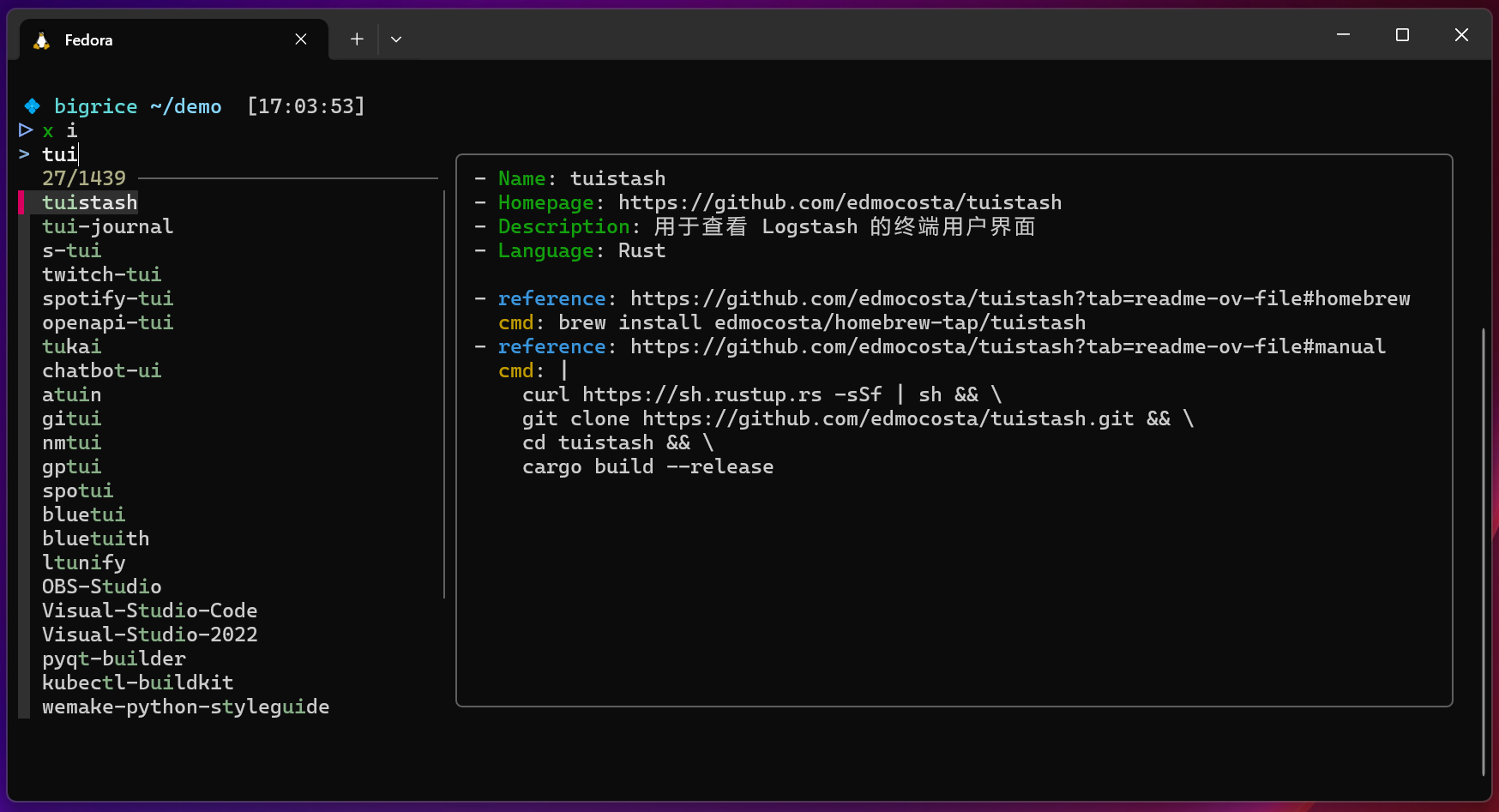Open the homebrew reference readme link
Image resolution: width=1499 pixels, height=812 pixels.
pyautogui.click(x=1020, y=298)
